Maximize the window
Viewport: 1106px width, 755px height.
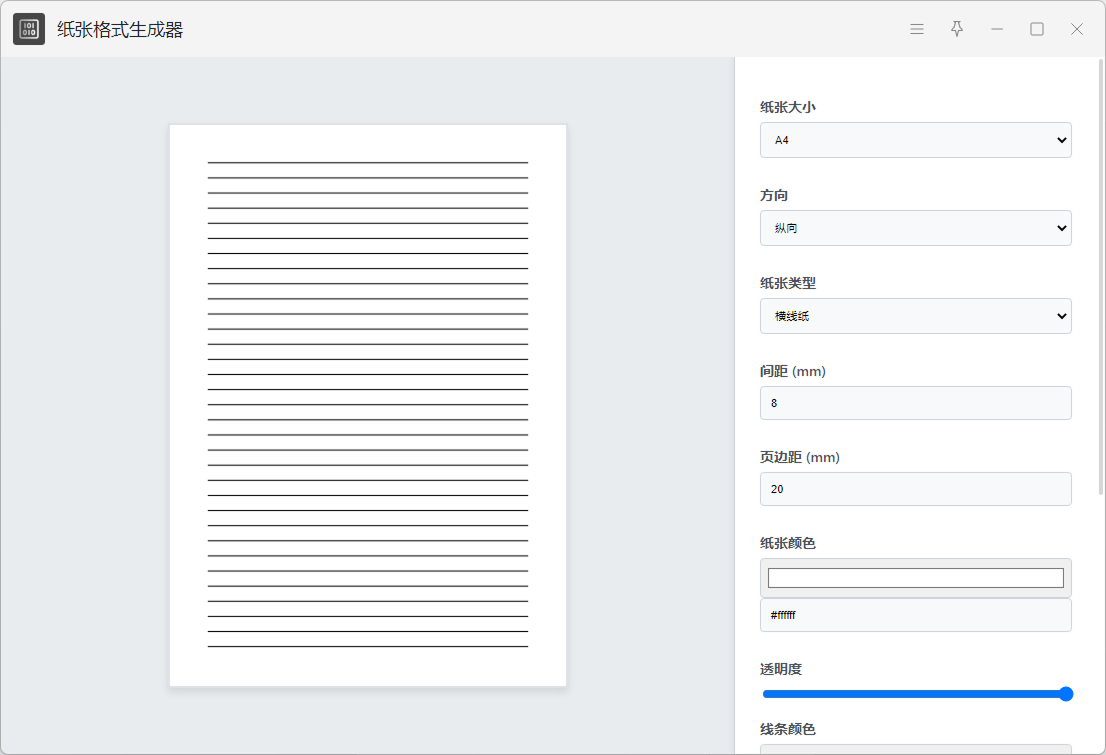[x=1037, y=29]
